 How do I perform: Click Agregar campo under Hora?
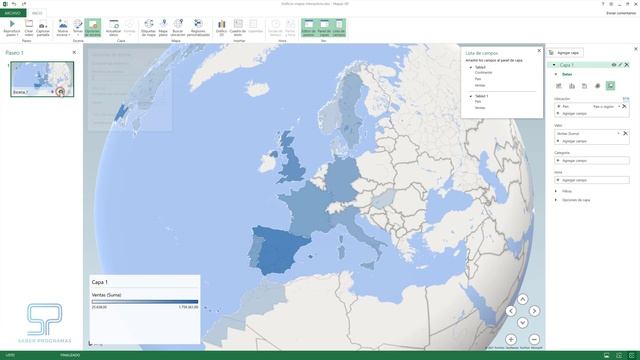(x=592, y=180)
